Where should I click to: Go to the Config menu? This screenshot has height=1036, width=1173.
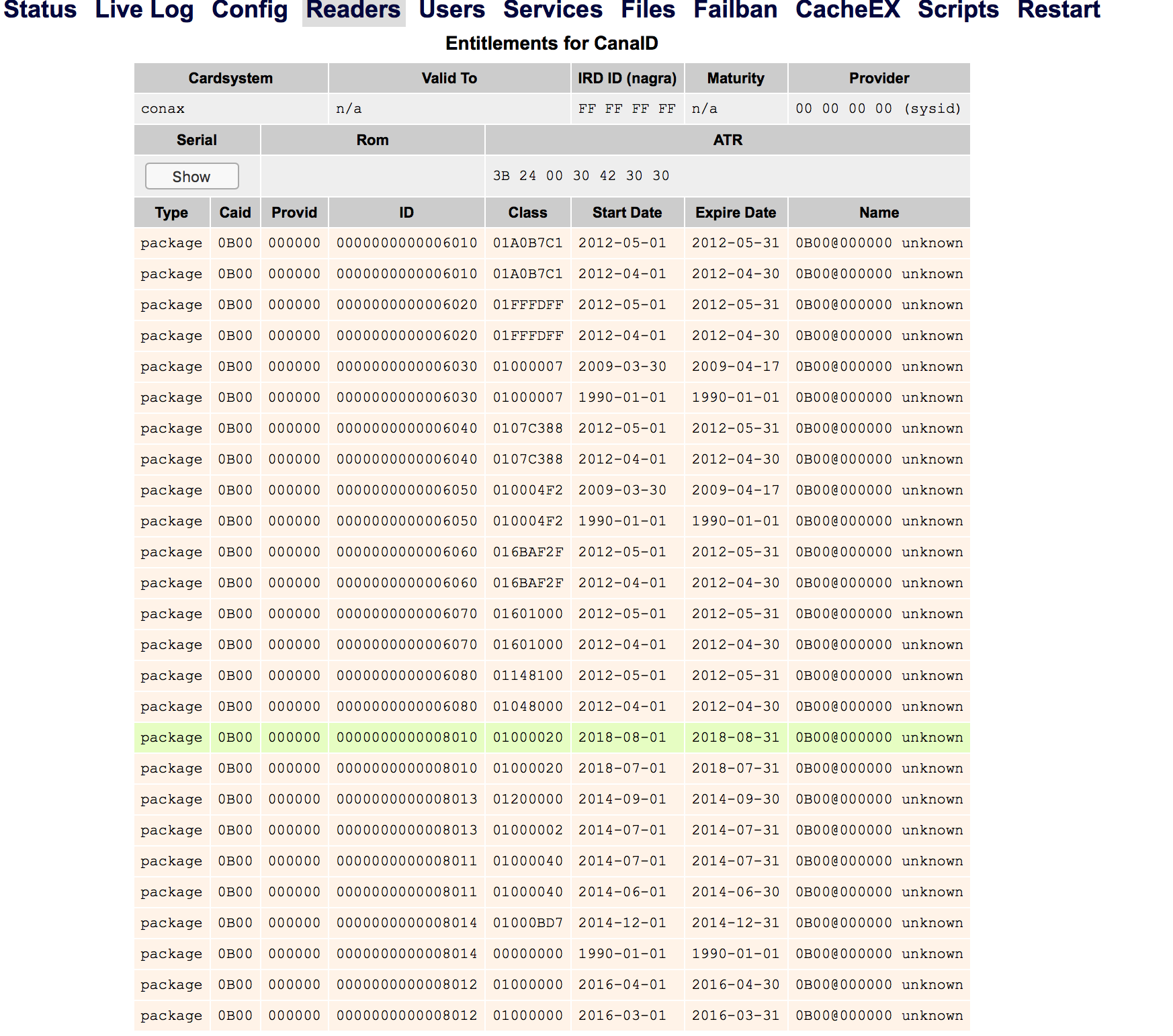(x=250, y=10)
